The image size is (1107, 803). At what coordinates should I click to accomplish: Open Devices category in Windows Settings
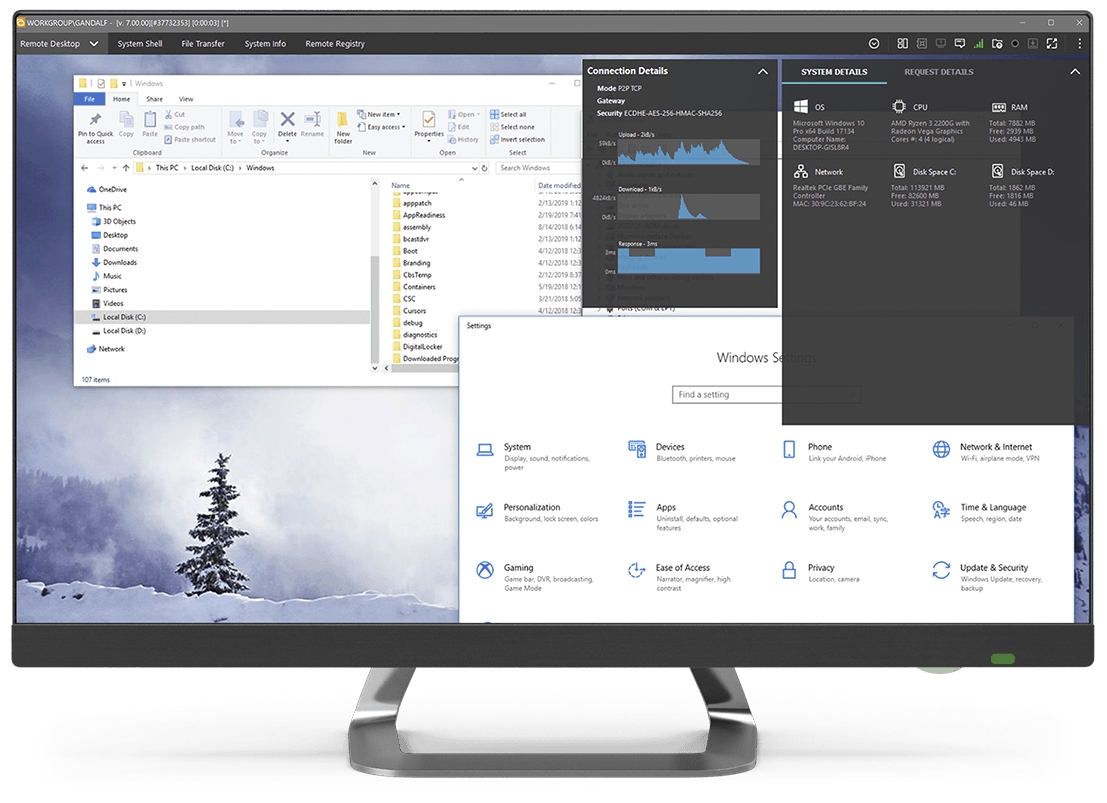coord(681,452)
